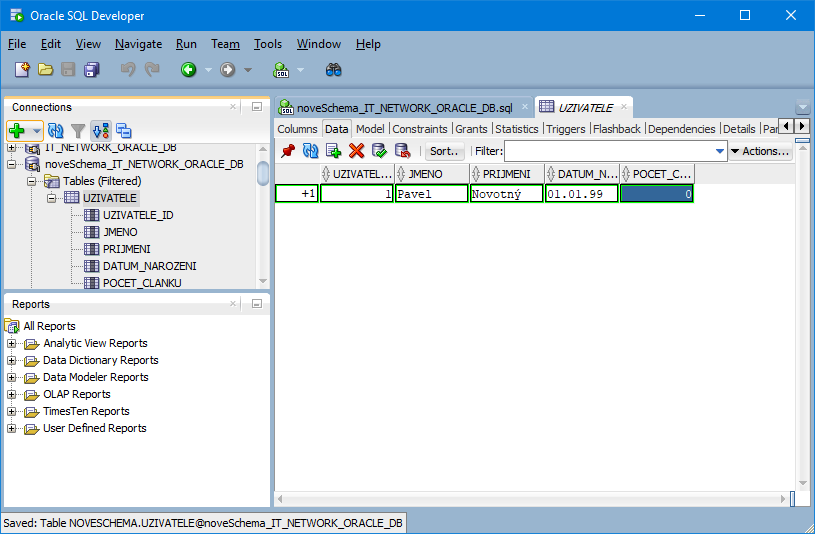The image size is (815, 534).
Task: Open the Navigate menu
Action: tap(138, 44)
